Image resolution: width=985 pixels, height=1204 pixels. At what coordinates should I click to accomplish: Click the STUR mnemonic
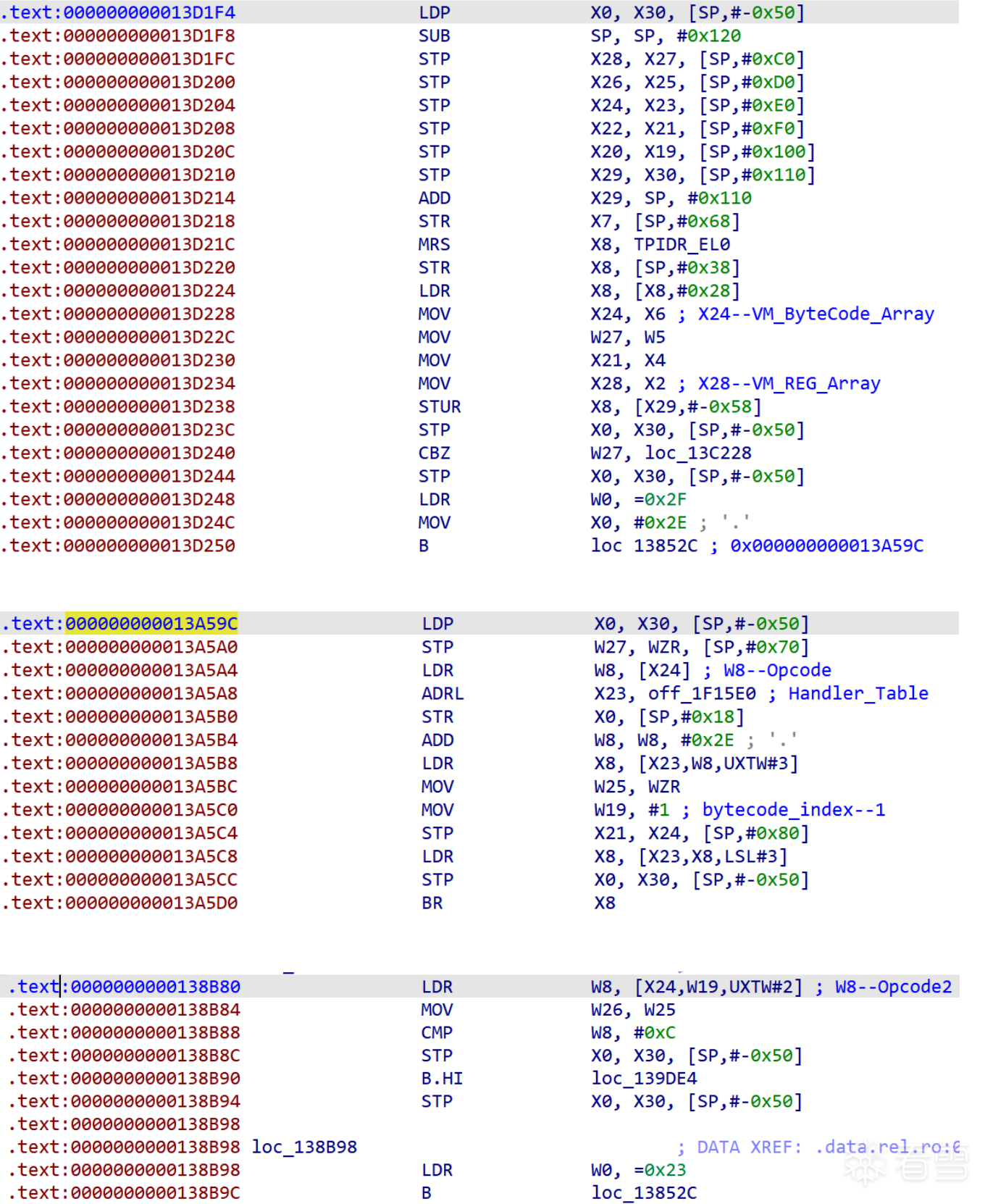[440, 406]
